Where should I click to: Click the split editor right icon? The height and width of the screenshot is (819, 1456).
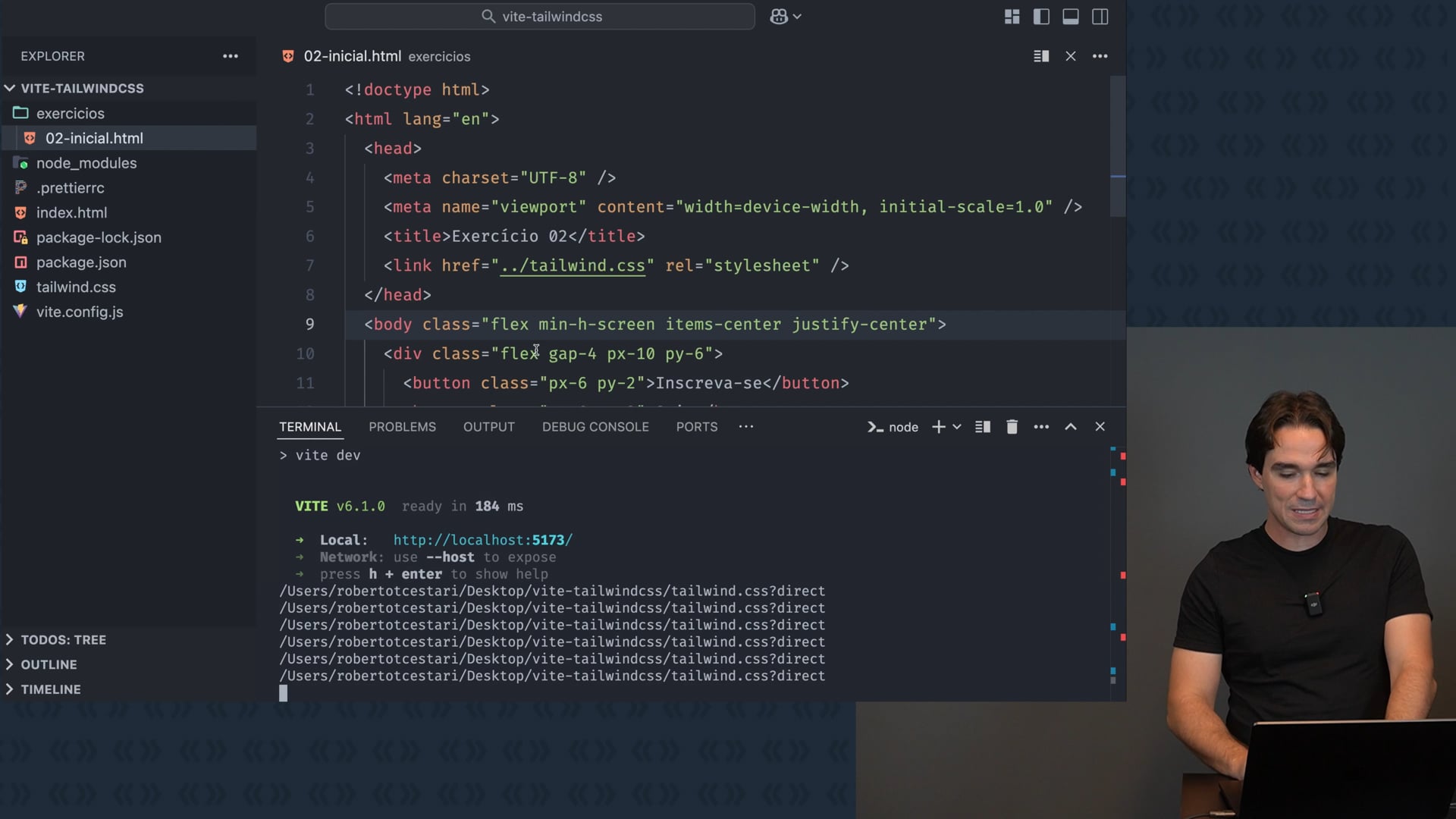[x=1041, y=56]
